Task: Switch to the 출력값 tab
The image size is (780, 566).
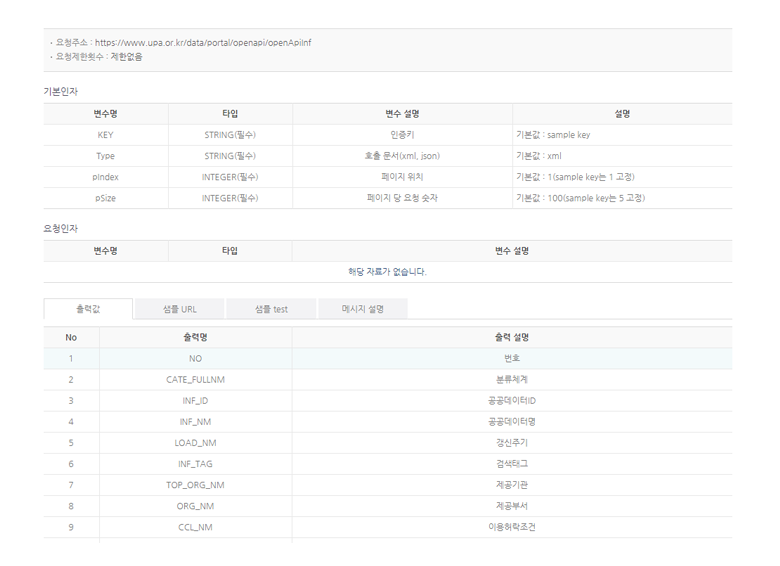Action: tap(88, 309)
